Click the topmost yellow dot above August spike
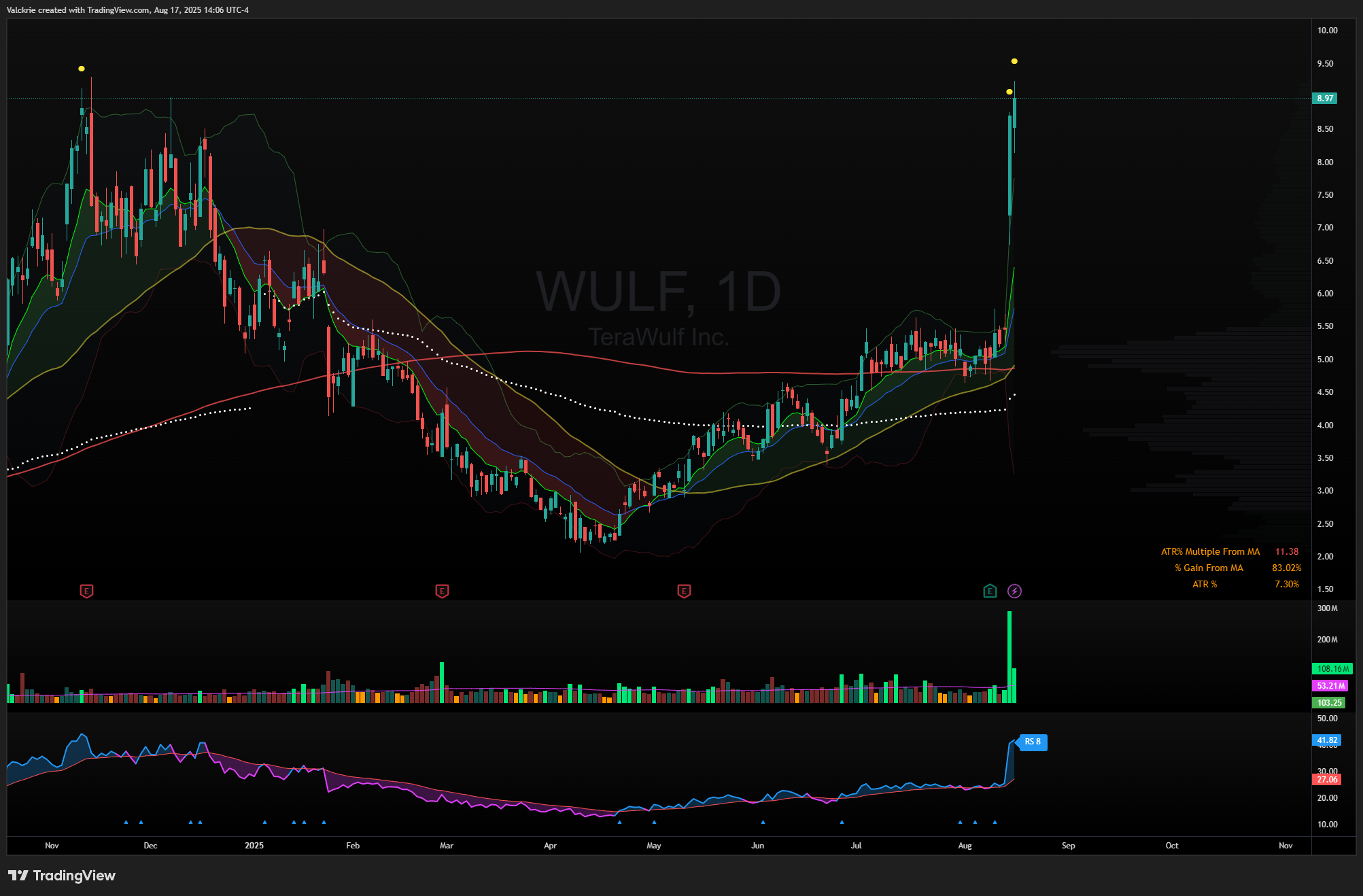The image size is (1363, 896). 1014,61
